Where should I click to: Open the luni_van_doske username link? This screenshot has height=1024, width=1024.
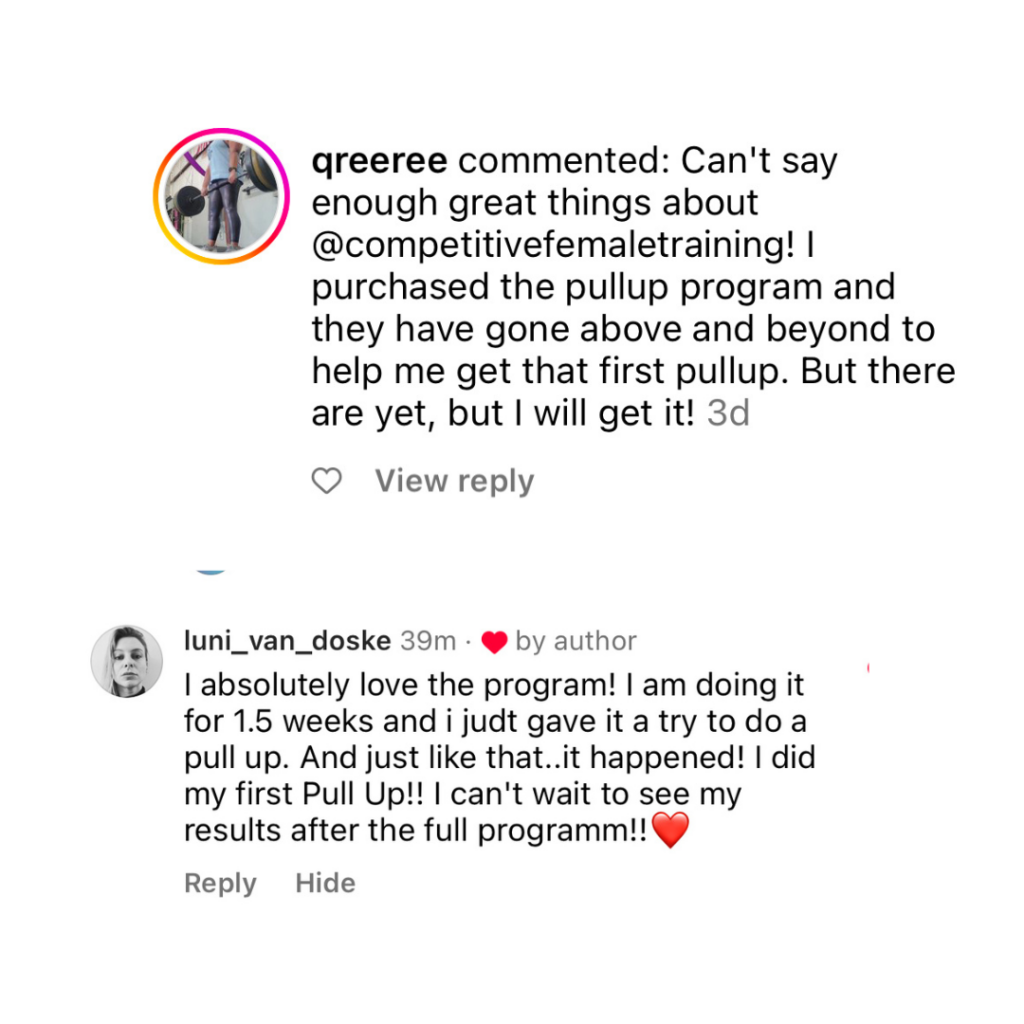(x=288, y=641)
